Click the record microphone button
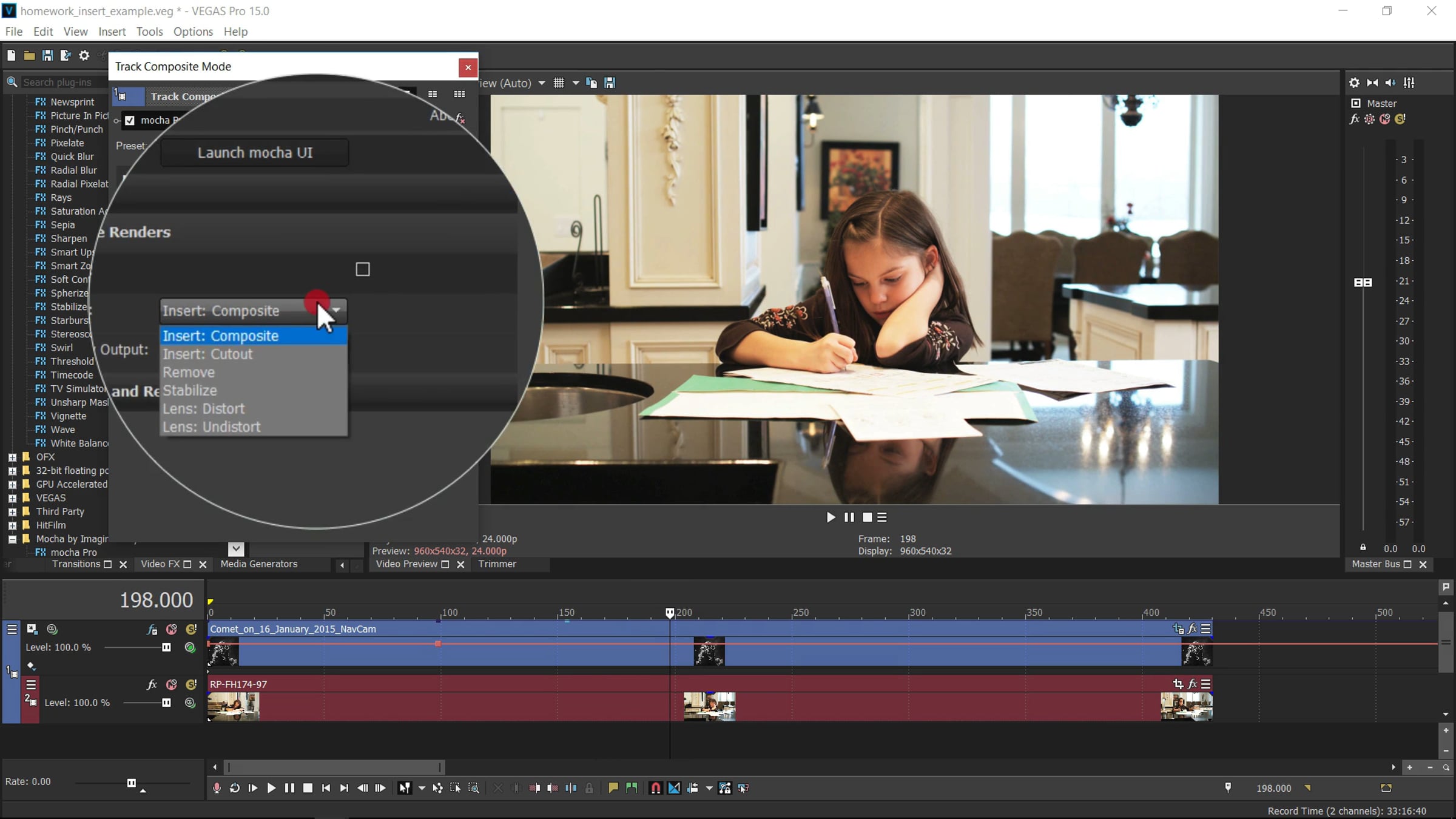This screenshot has height=819, width=1456. (x=217, y=788)
